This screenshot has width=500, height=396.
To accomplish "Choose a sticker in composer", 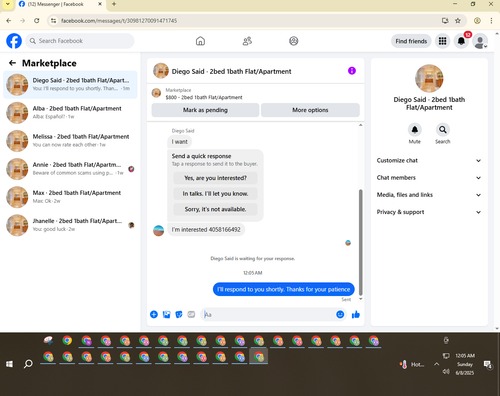I will [179, 314].
